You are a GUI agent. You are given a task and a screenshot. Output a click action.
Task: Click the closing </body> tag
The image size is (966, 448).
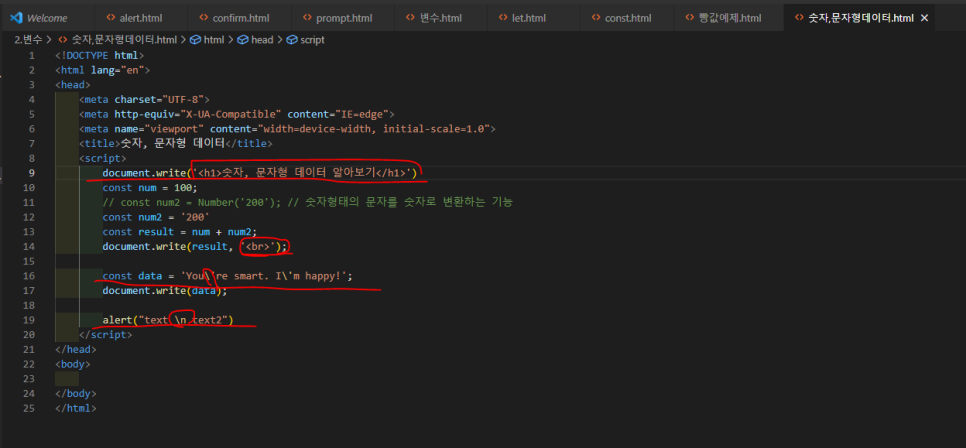click(x=76, y=393)
